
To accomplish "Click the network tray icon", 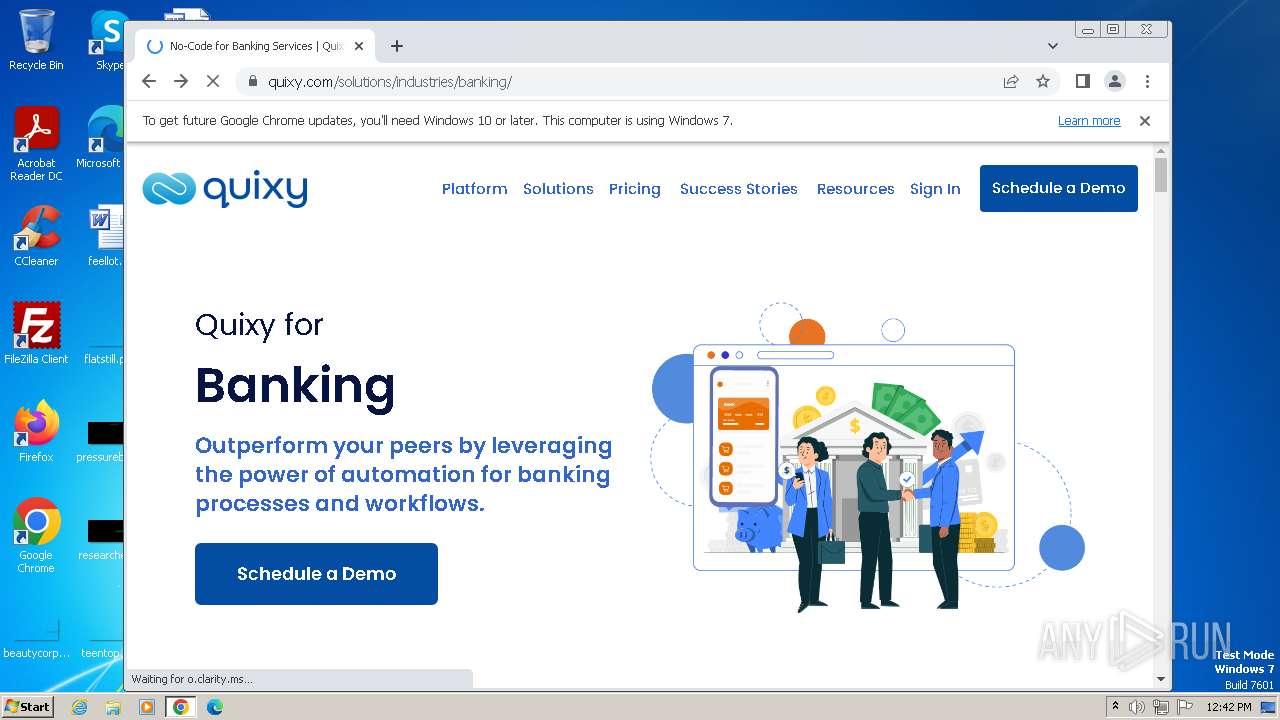I will (1161, 707).
